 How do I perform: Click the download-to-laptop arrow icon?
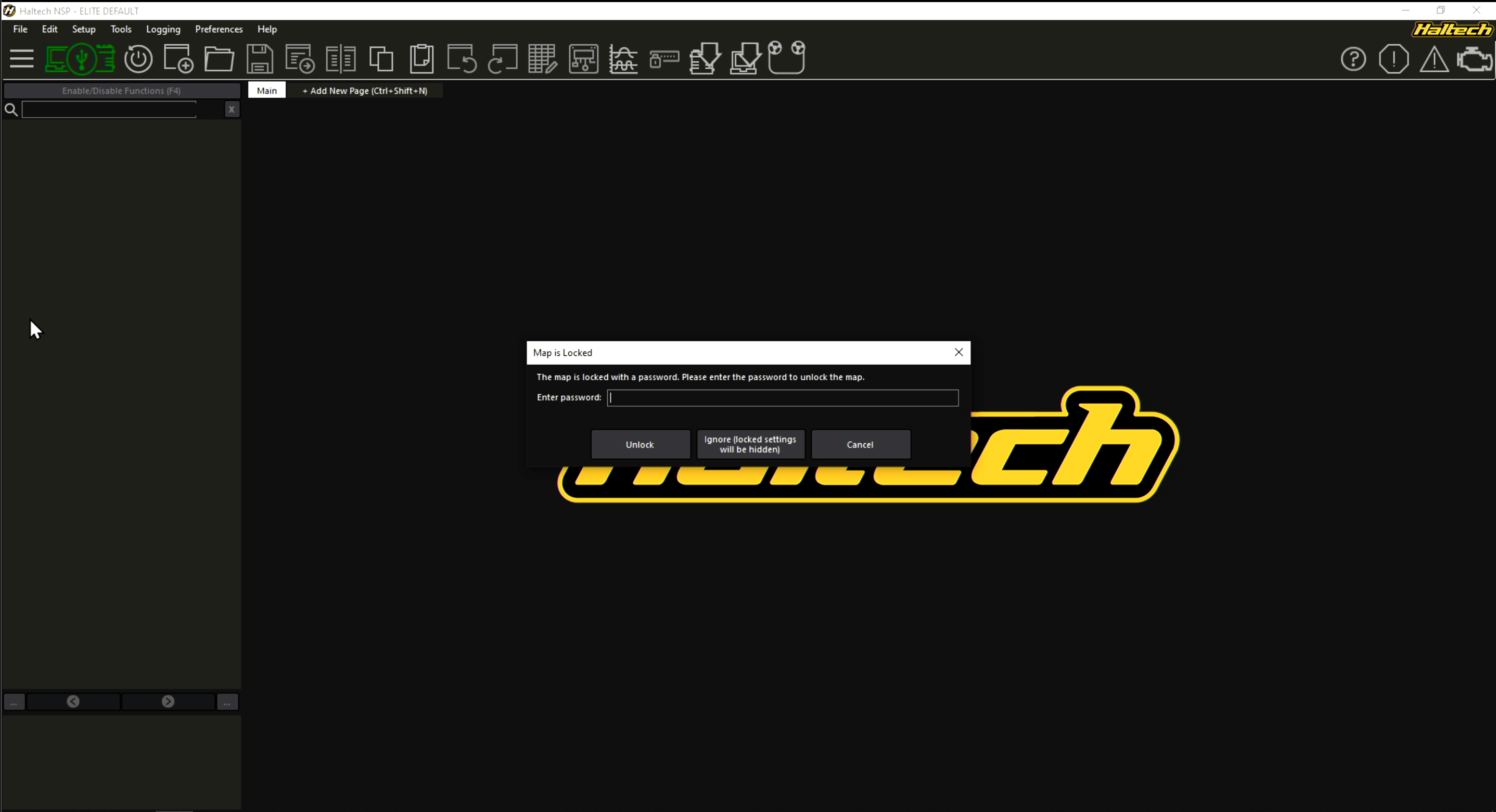coord(746,59)
